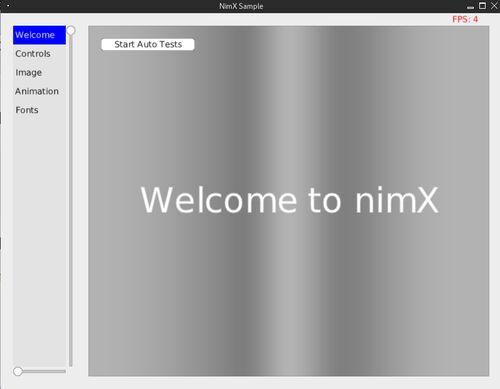The width and height of the screenshot is (500, 389).
Task: Close the NimX Sample window
Action: [x=494, y=6]
